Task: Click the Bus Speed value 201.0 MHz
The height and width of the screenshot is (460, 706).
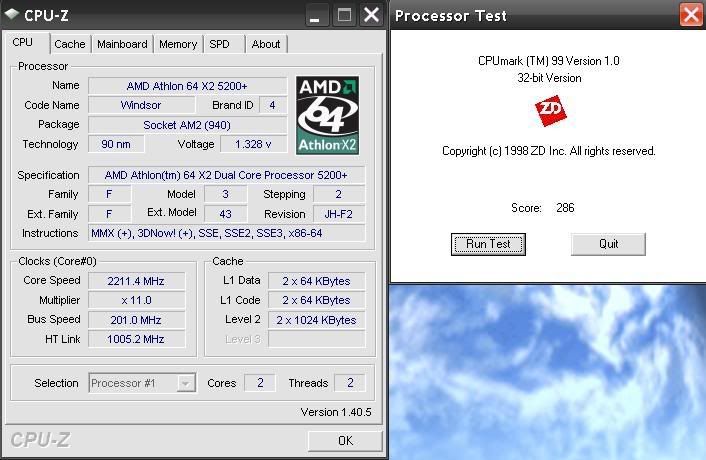Action: [x=136, y=320]
